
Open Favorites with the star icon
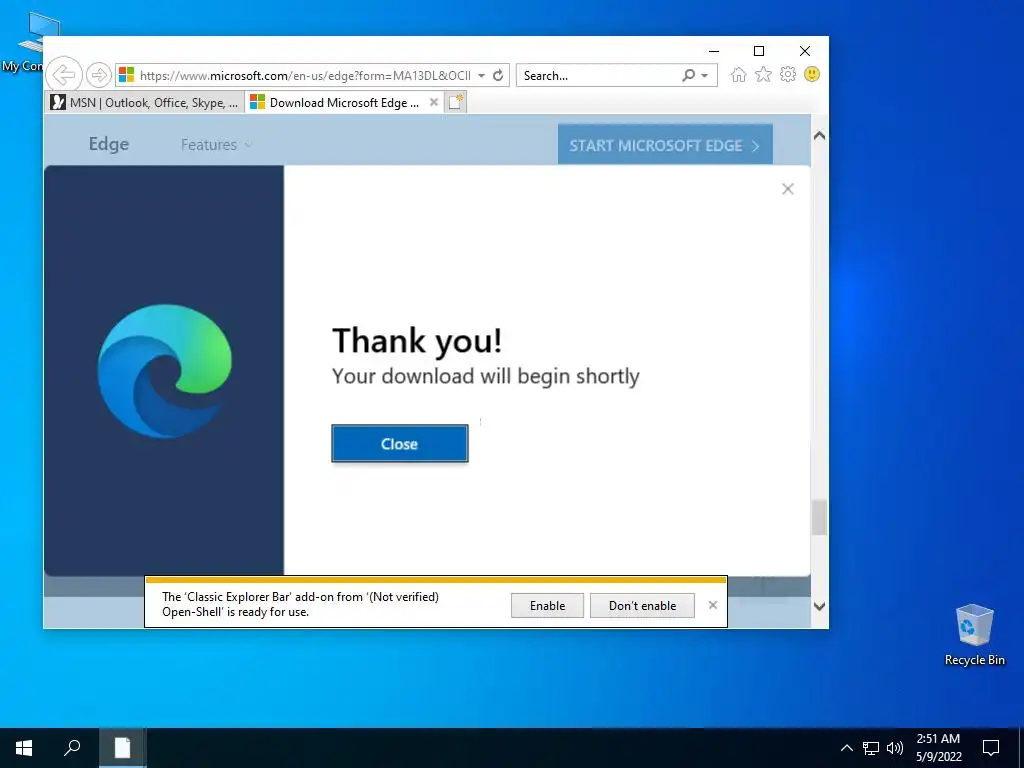click(x=763, y=74)
